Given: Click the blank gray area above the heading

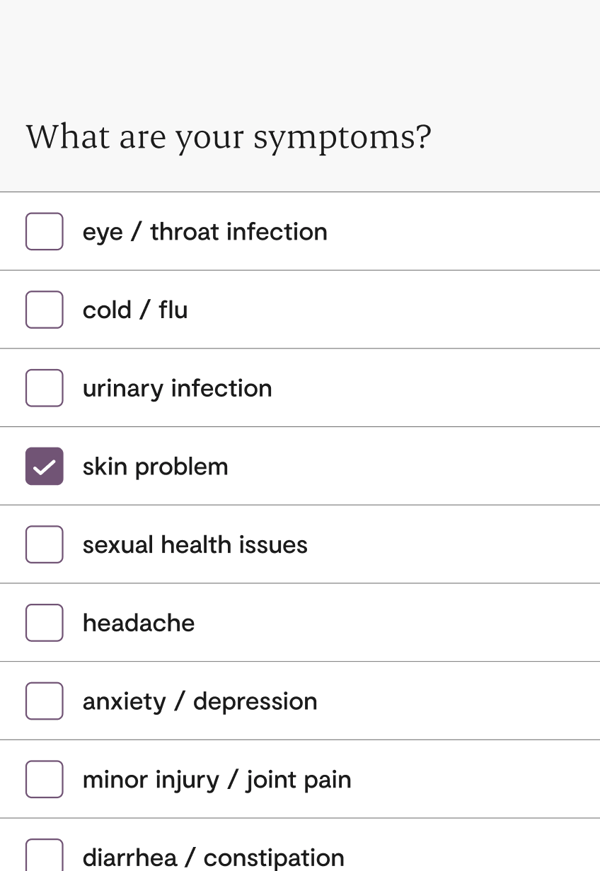Looking at the screenshot, I should (300, 50).
